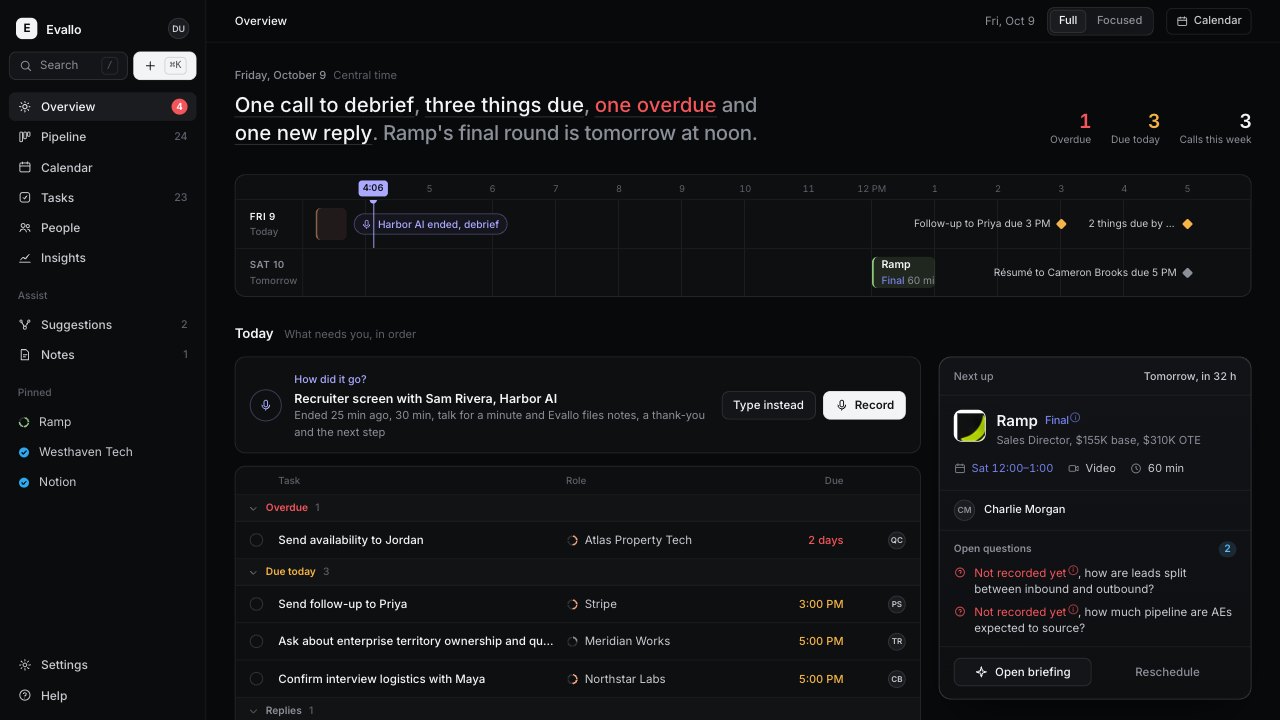The image size is (1280, 720).
Task: Click info icon on leads split question
Action: tap(1073, 570)
